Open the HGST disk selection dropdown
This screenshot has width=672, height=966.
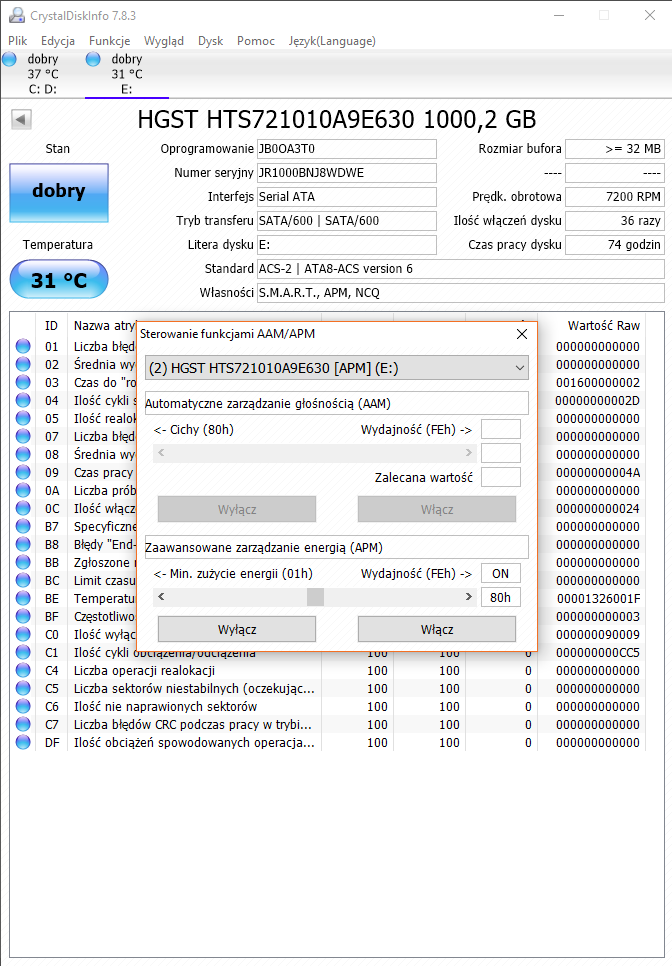tap(337, 368)
